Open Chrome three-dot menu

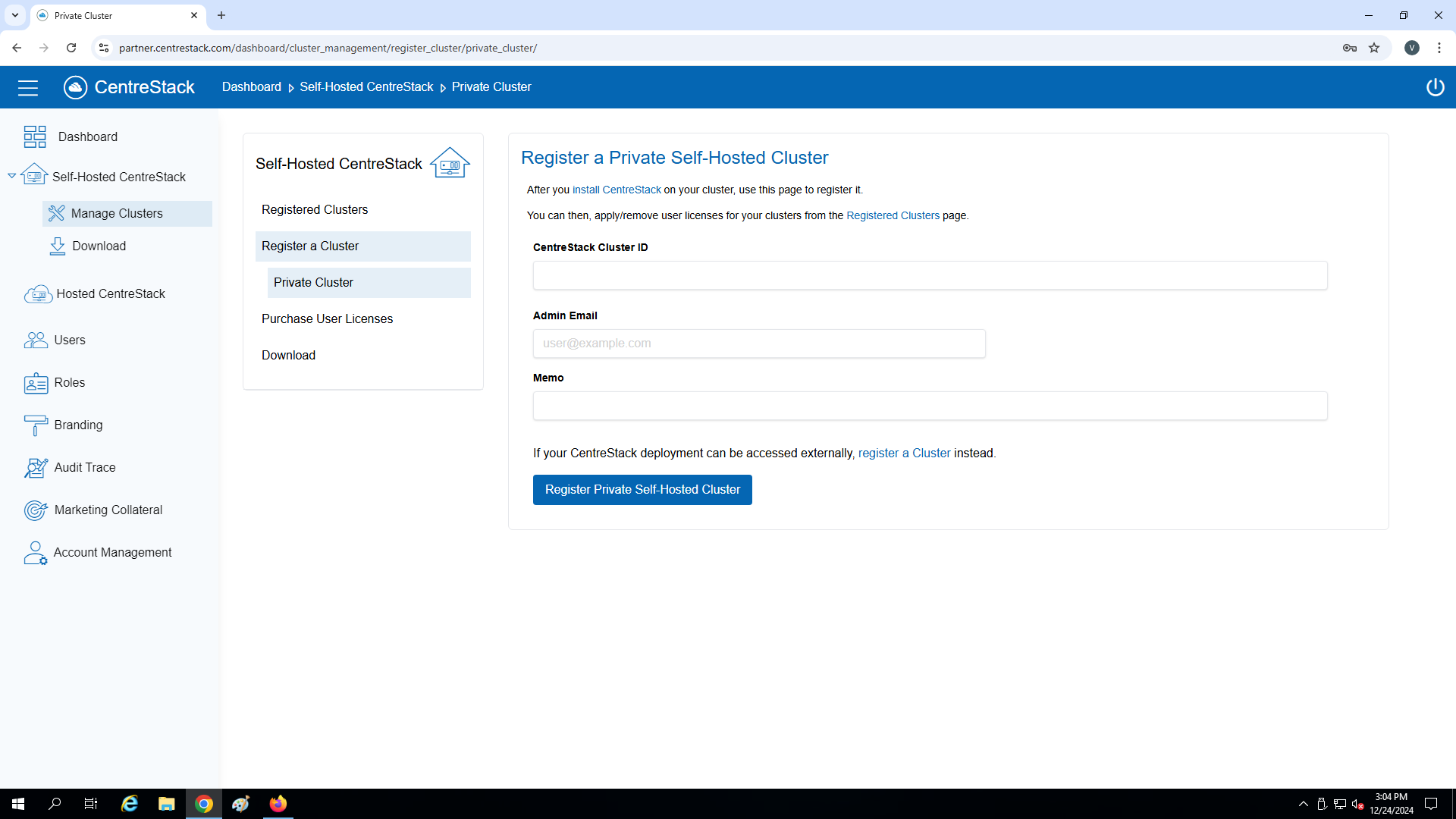pos(1439,48)
